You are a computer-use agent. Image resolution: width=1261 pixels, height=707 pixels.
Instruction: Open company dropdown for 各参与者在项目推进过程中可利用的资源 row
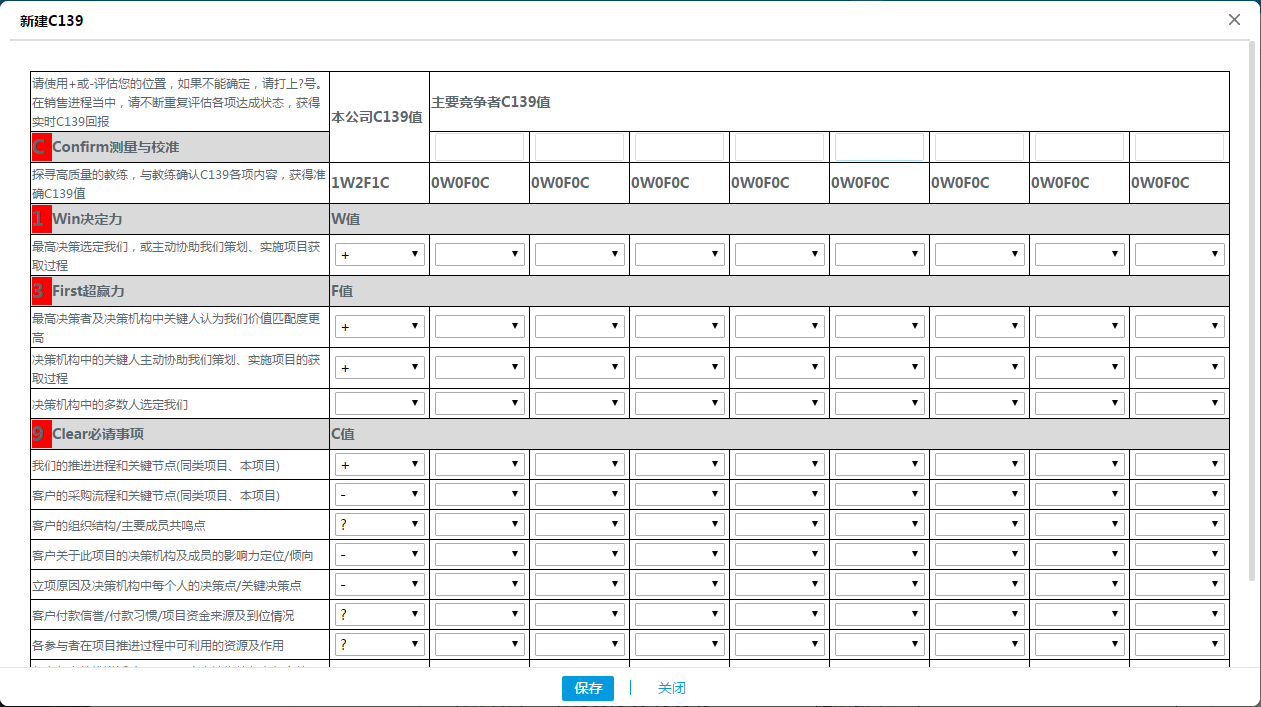click(380, 645)
